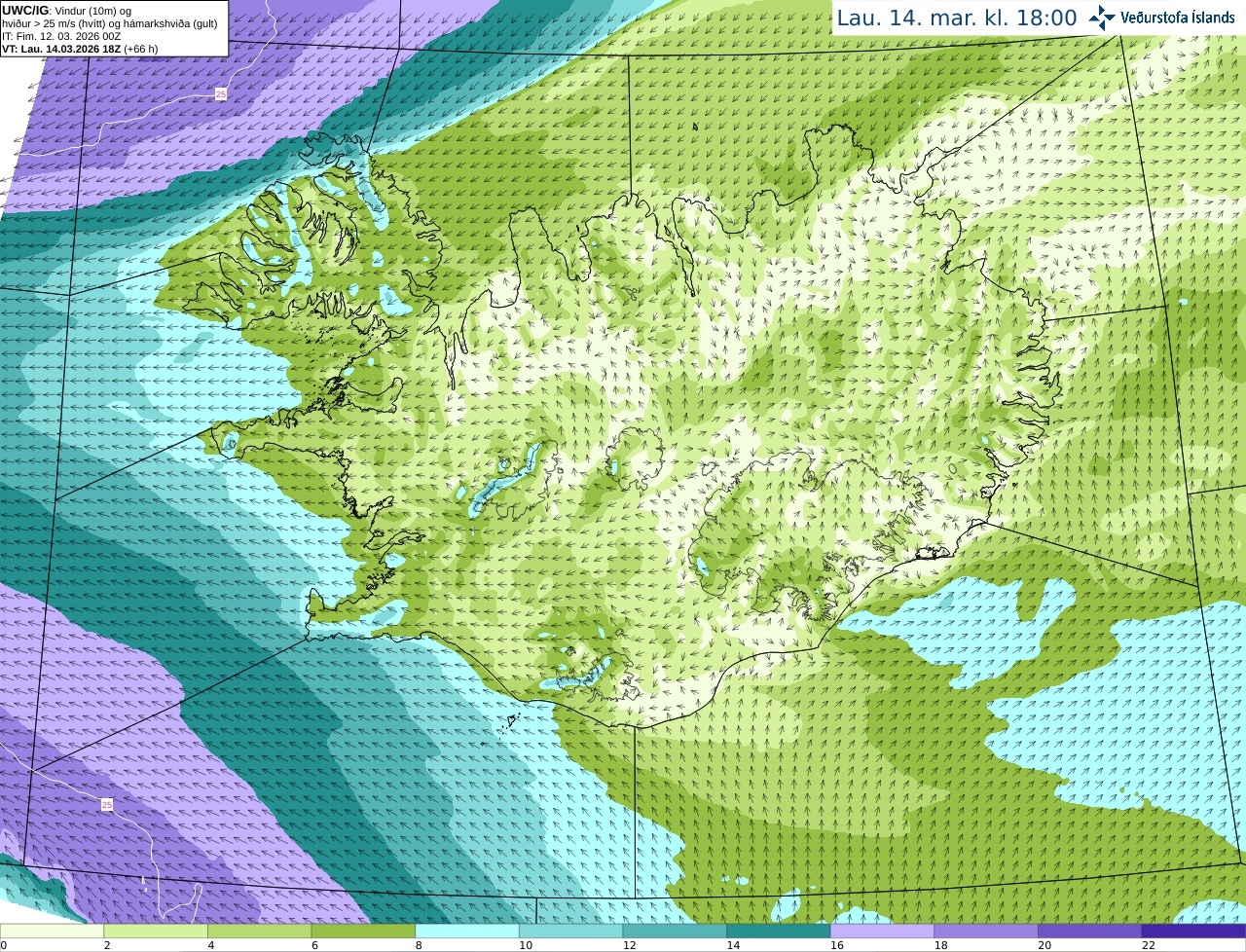Click the scale label 8
Viewport: 1246px width, 952px height.
[419, 945]
